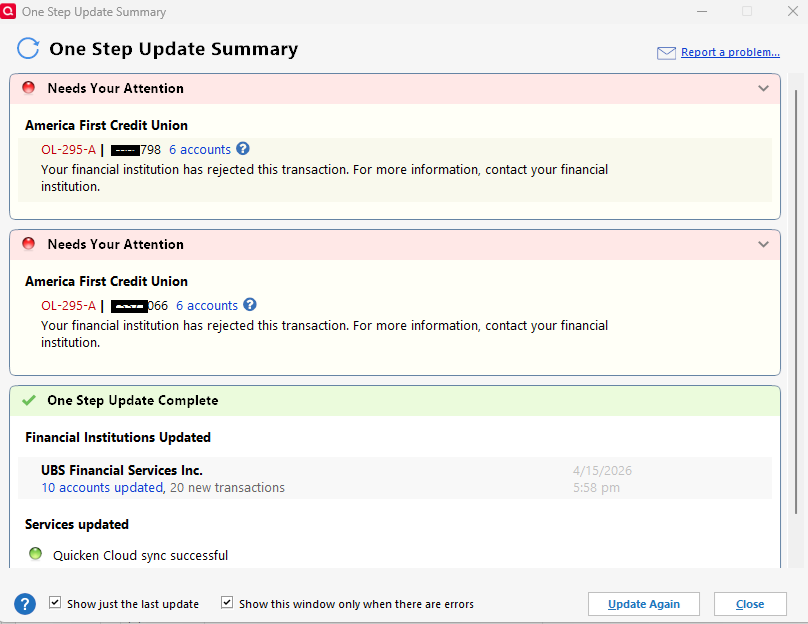Click the Services updated heading

click(77, 525)
